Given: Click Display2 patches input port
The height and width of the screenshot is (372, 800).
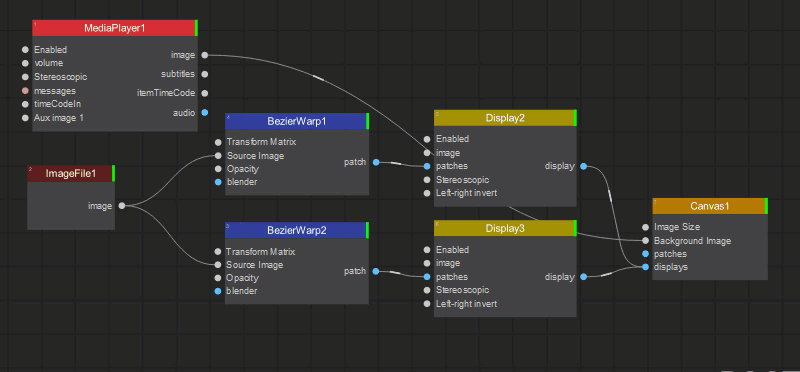Looking at the screenshot, I should pyautogui.click(x=427, y=166).
